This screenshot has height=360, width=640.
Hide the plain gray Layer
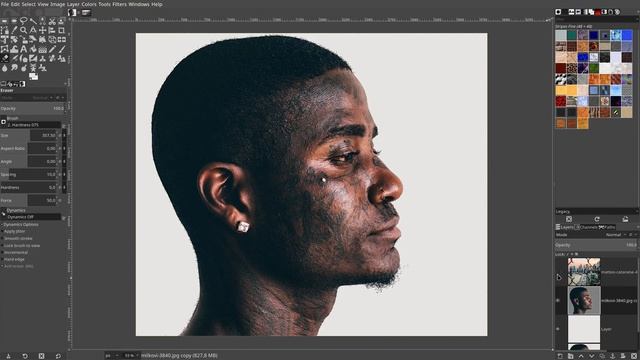coord(558,329)
